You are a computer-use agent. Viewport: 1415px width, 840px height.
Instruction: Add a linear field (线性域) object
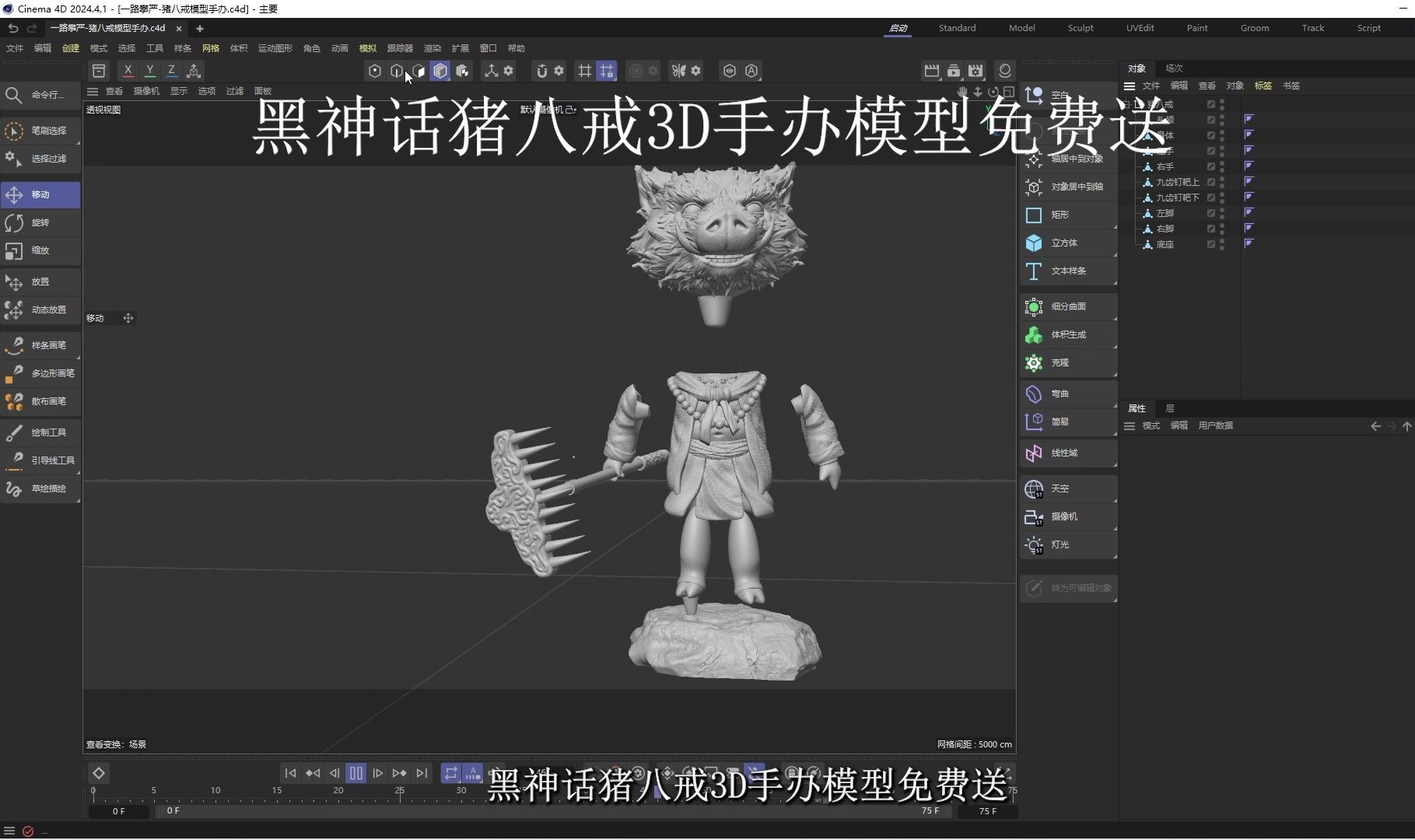[1068, 453]
